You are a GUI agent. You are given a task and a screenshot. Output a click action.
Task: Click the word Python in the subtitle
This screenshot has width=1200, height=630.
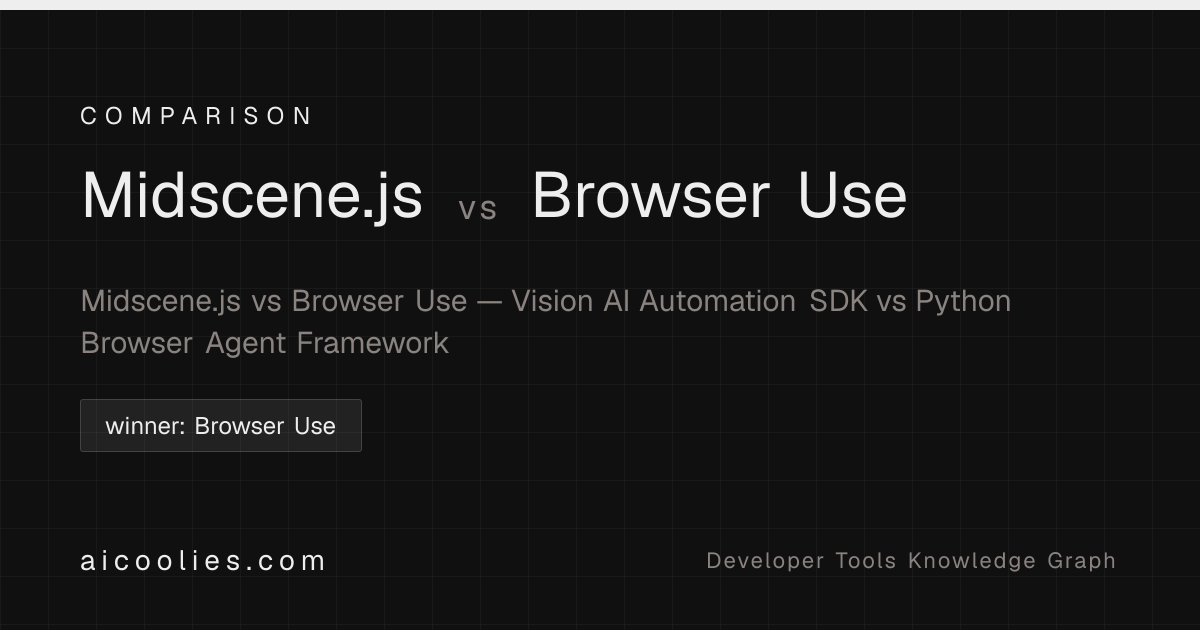coord(963,301)
